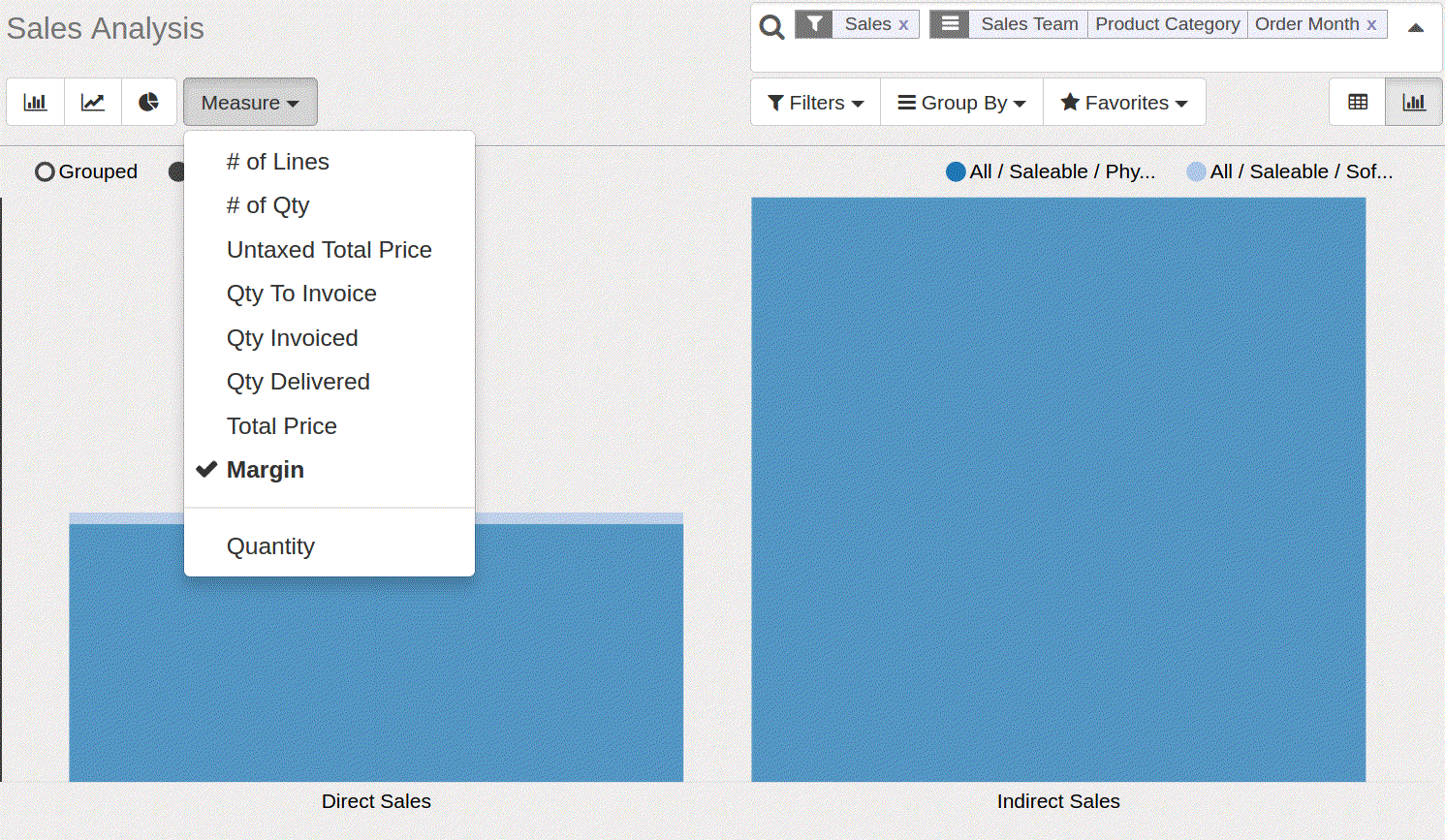Open the Group By dropdown
The width and height of the screenshot is (1445, 840).
point(961,102)
